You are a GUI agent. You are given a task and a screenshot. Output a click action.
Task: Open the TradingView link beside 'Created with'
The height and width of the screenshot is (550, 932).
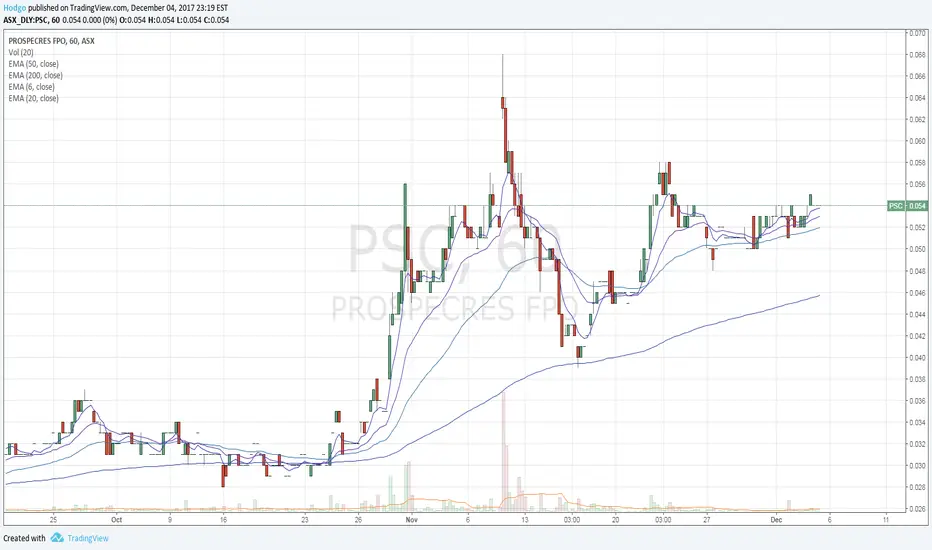pos(87,538)
